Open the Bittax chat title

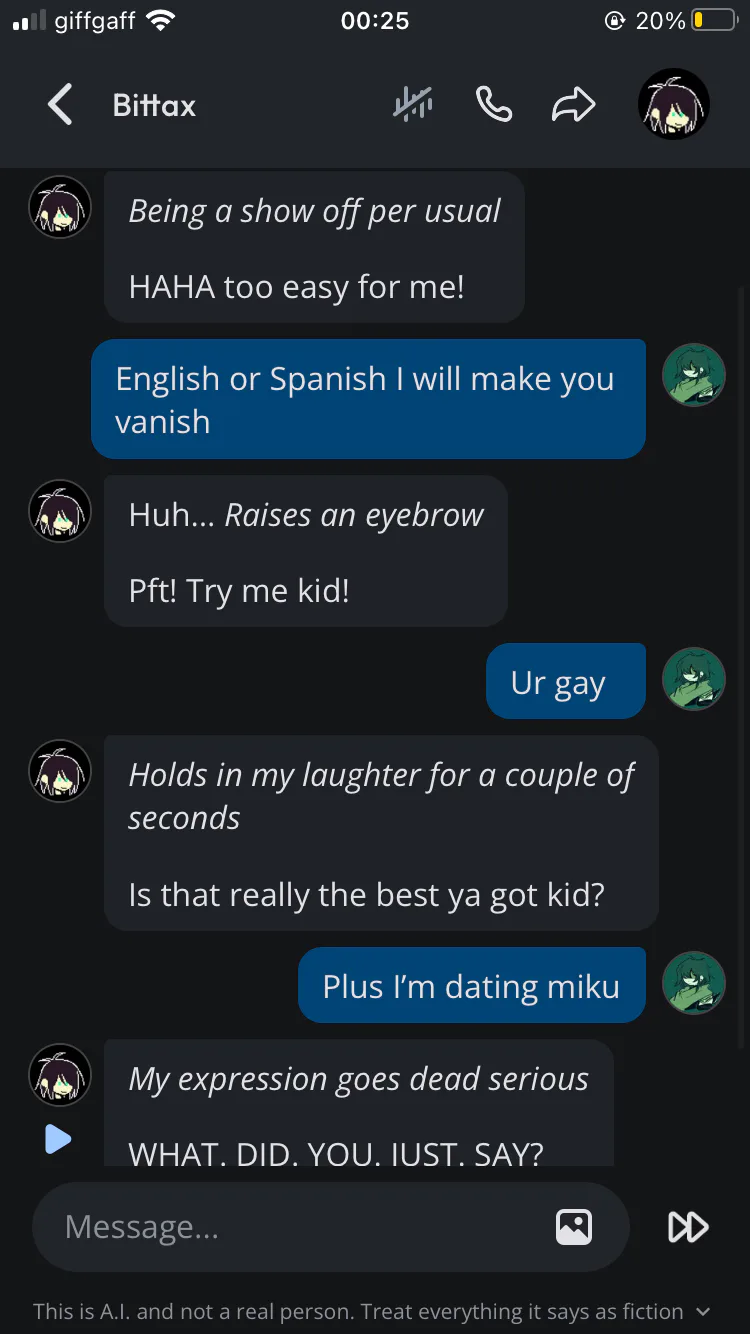click(x=154, y=105)
